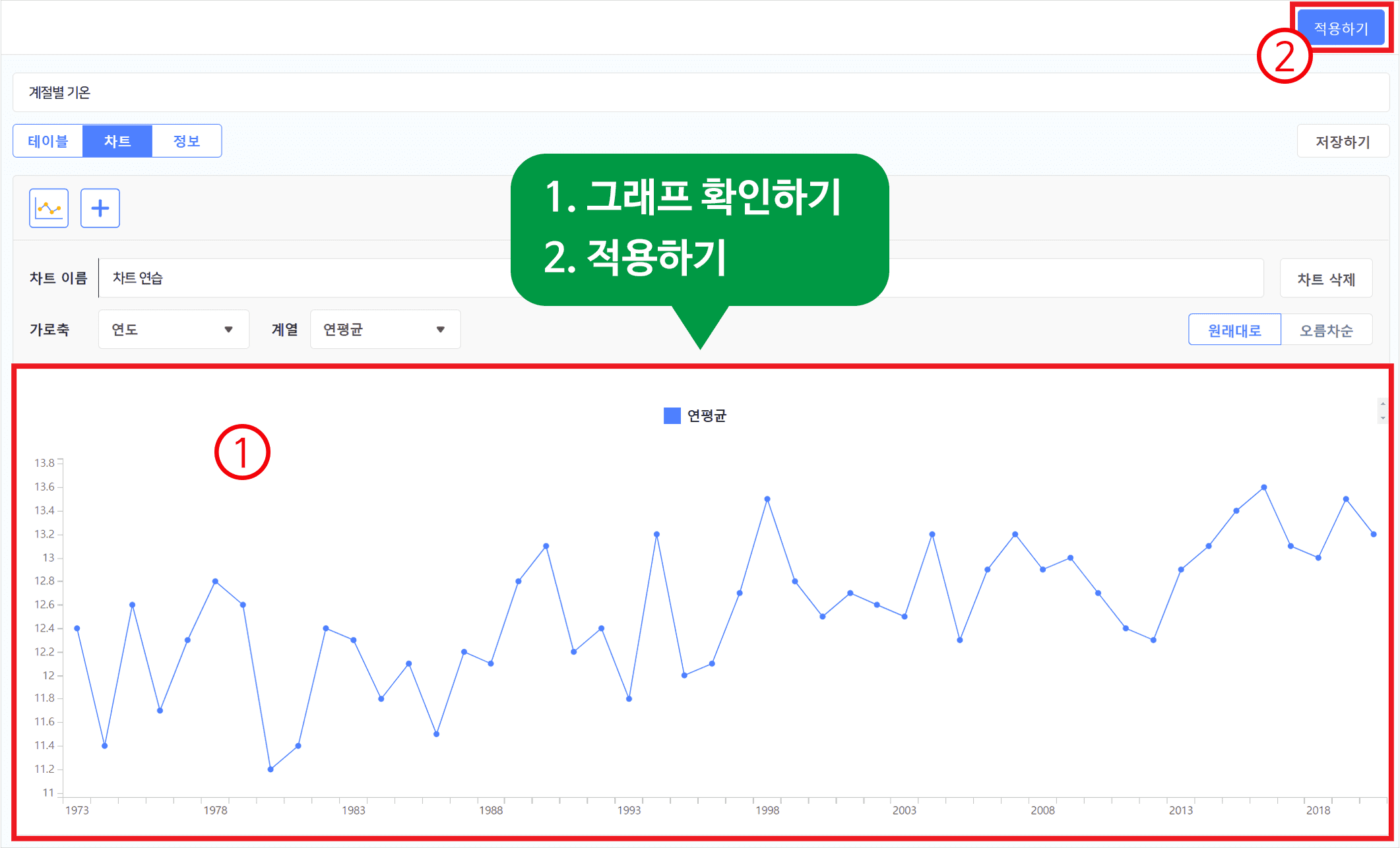Select 오름차순 sort order toggle
The height and width of the screenshot is (848, 1400).
point(1326,330)
